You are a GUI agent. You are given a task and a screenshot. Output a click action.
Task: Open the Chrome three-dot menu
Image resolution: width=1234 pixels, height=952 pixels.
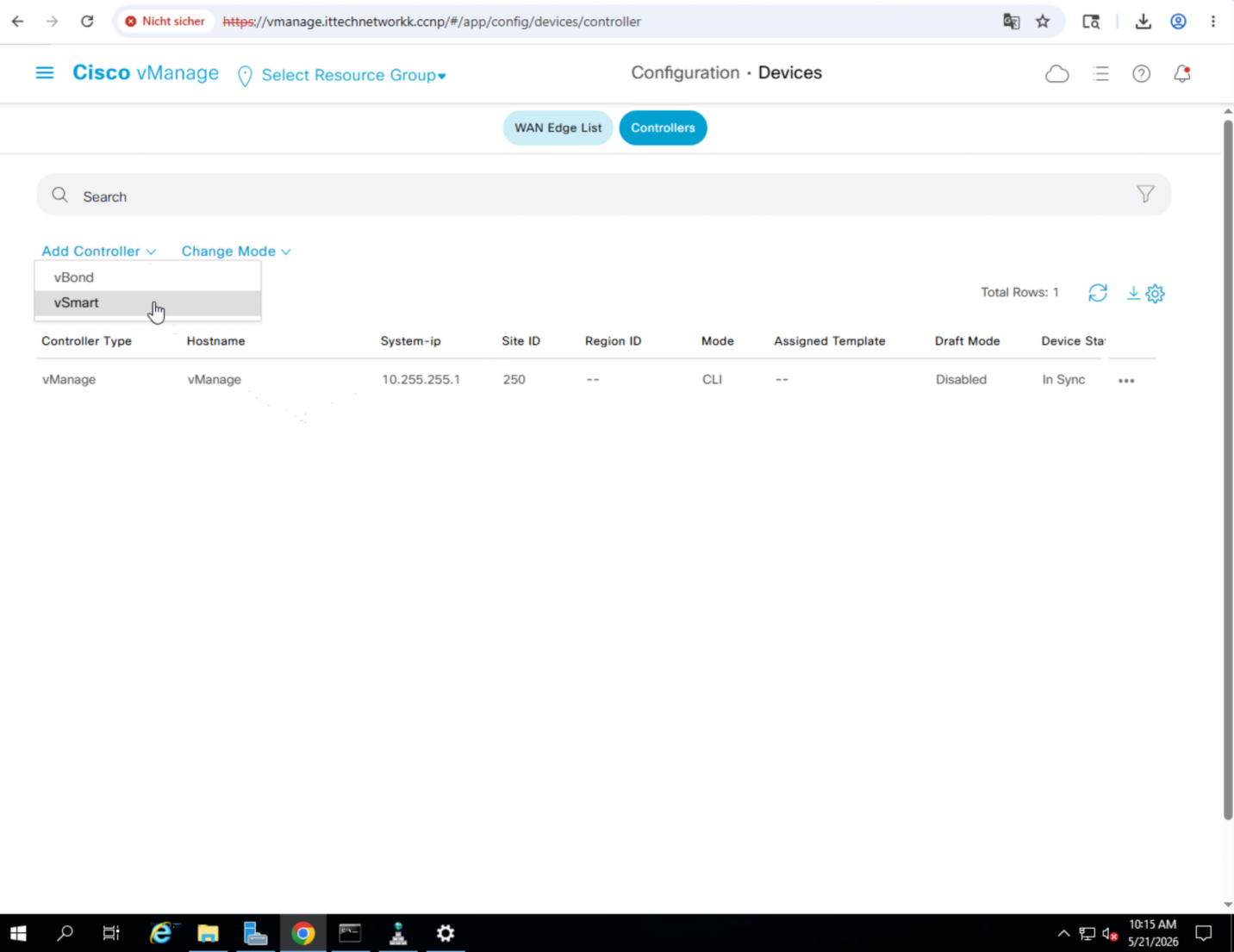(1213, 22)
